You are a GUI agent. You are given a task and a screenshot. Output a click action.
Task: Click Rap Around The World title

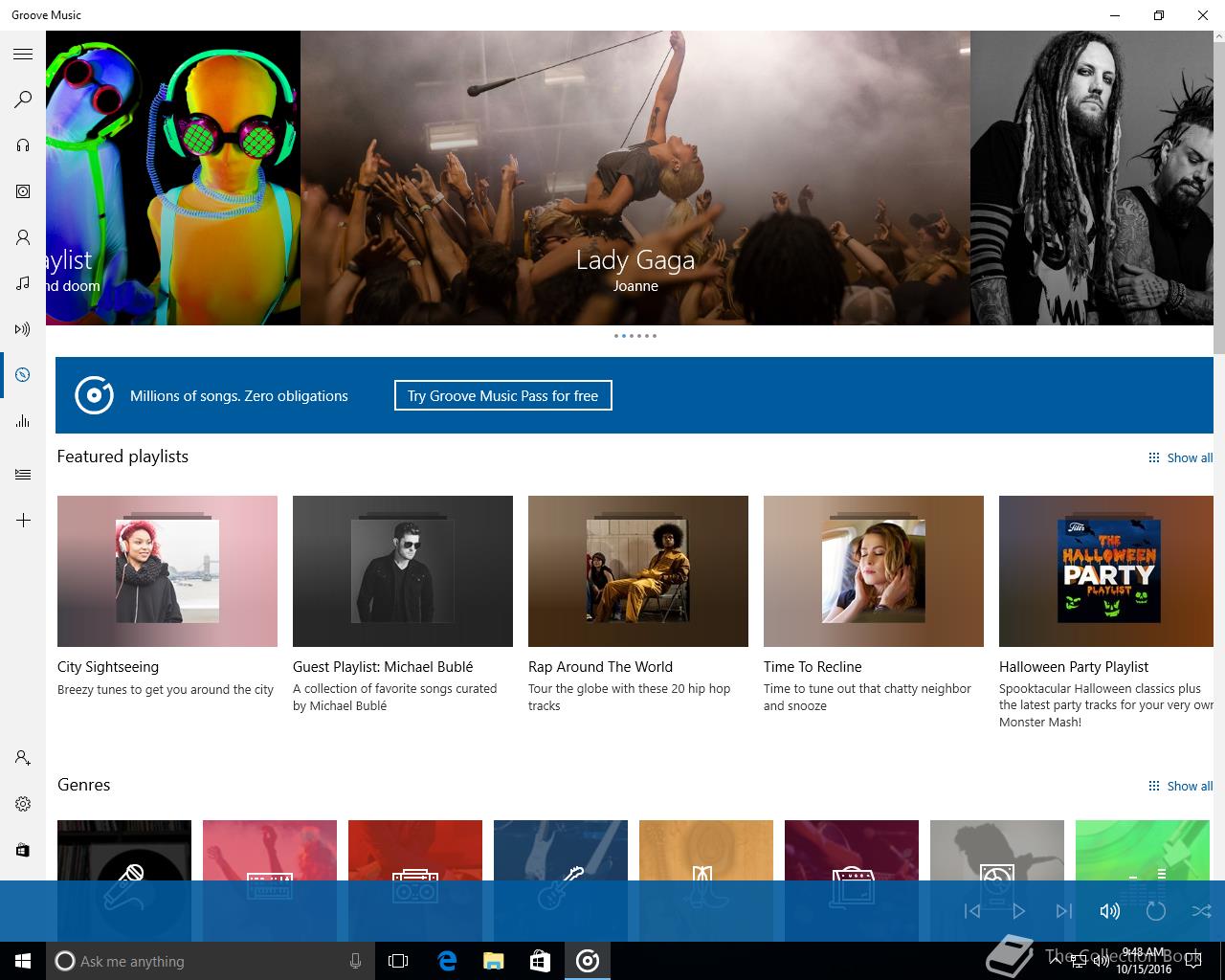click(x=600, y=667)
